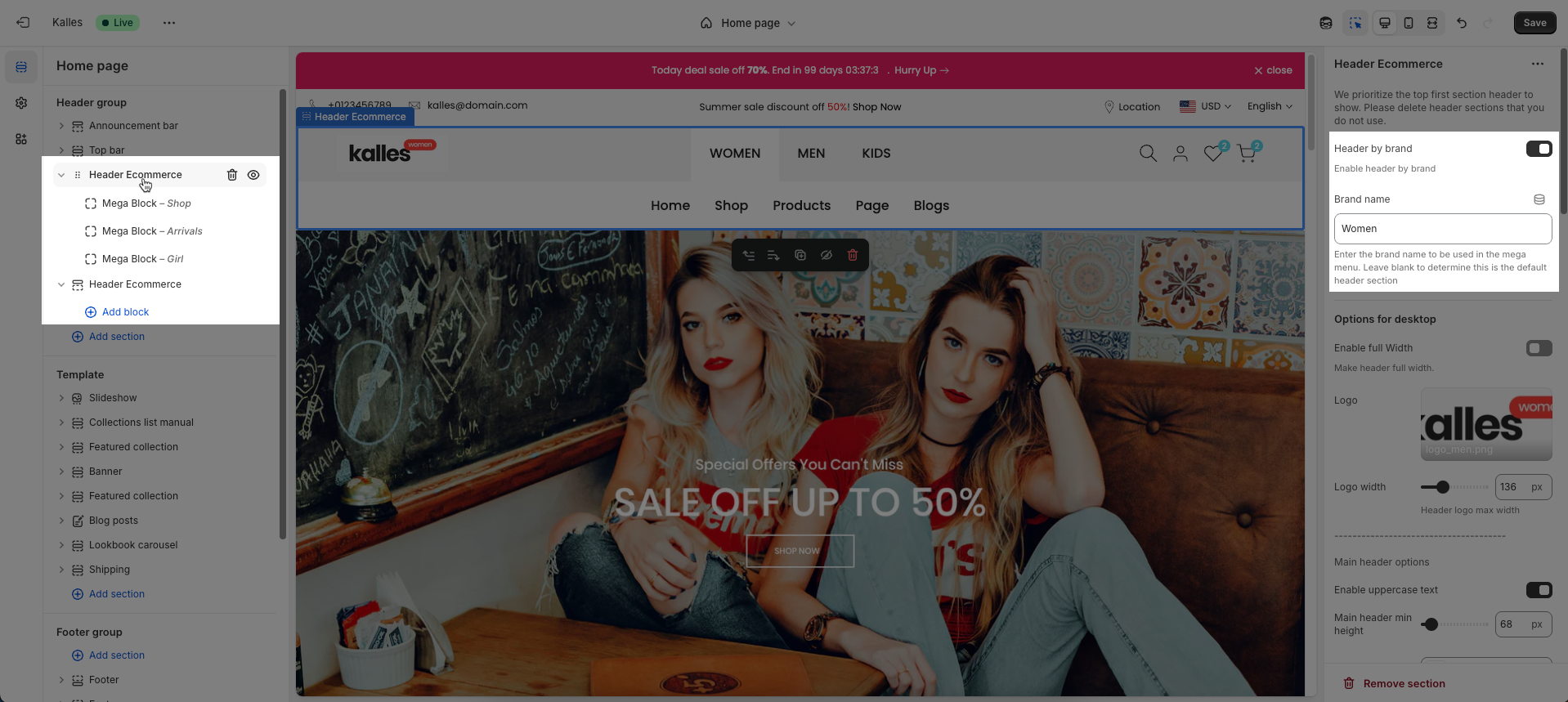Click Products menu item in preview

tap(801, 206)
